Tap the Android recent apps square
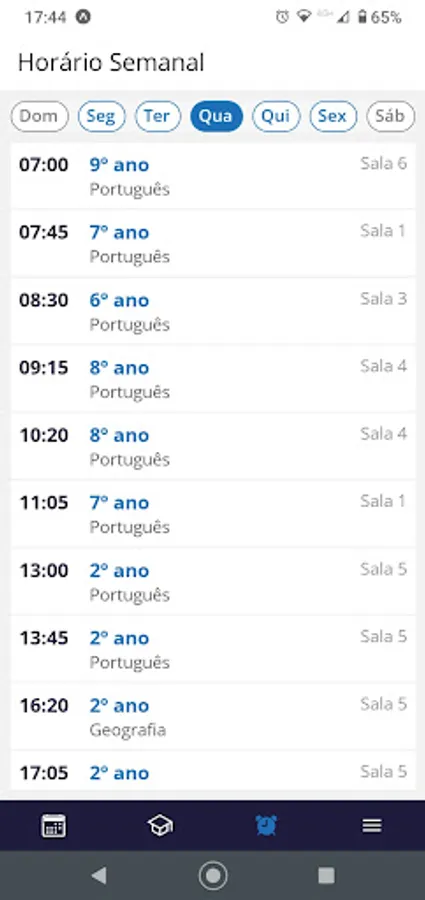The image size is (425, 900). point(326,875)
